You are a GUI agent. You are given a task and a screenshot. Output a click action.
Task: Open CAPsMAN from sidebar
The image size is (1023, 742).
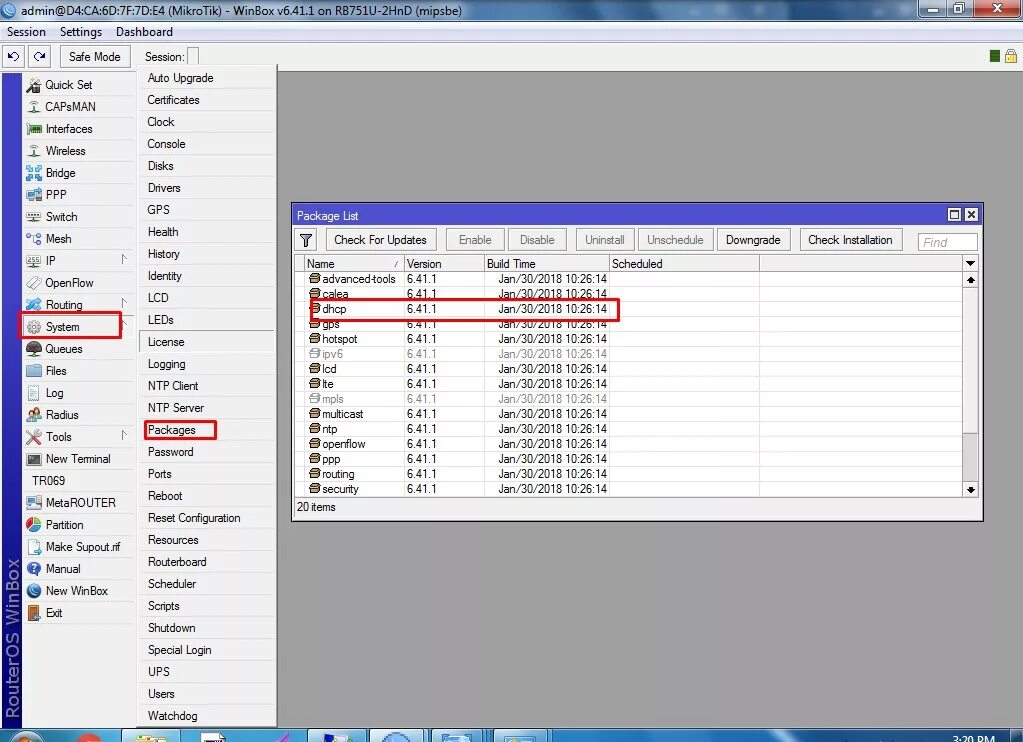coord(78,106)
